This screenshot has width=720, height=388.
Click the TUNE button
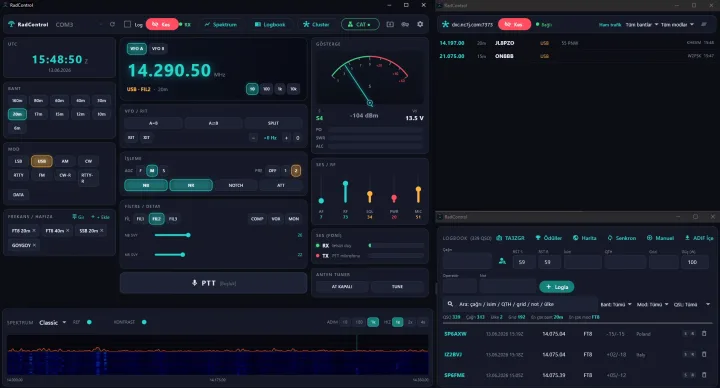tap(397, 287)
